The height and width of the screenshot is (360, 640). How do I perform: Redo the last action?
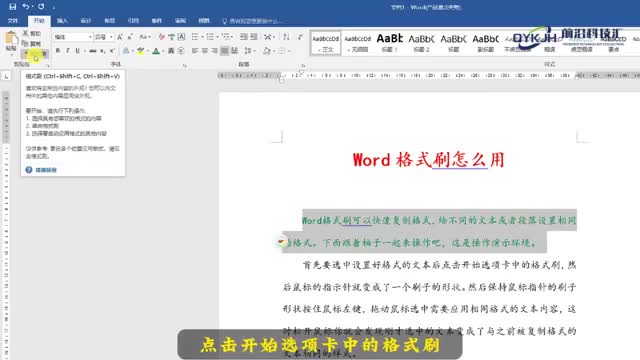point(41,7)
